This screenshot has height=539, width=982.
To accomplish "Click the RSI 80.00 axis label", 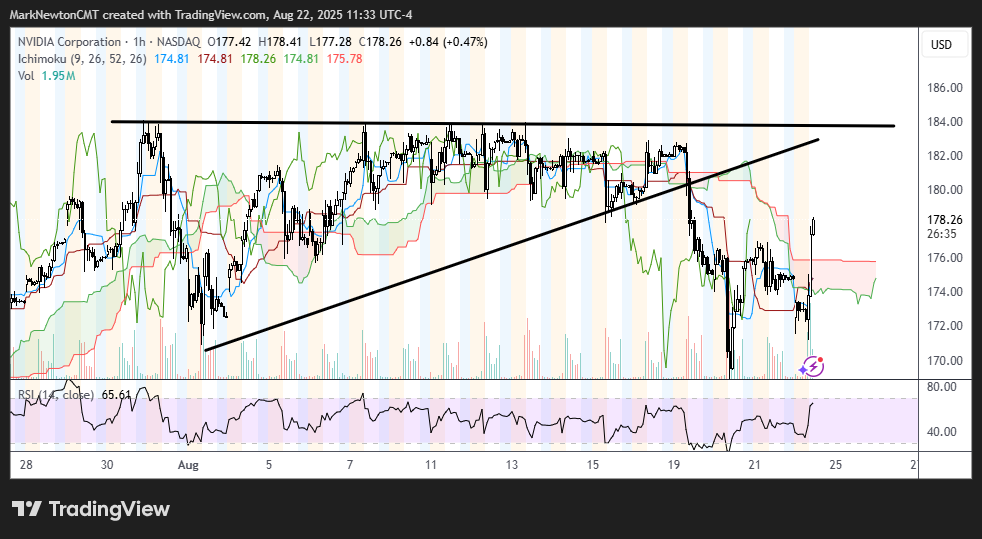I will (943, 387).
